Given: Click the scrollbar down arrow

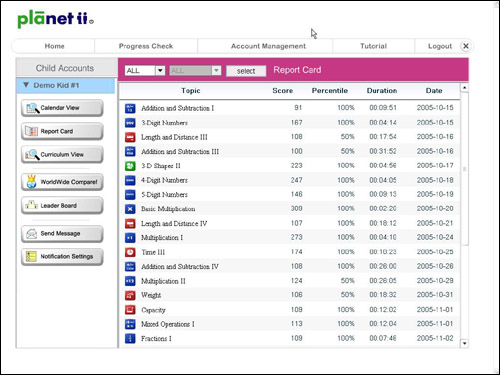Looking at the screenshot, I should click(464, 343).
